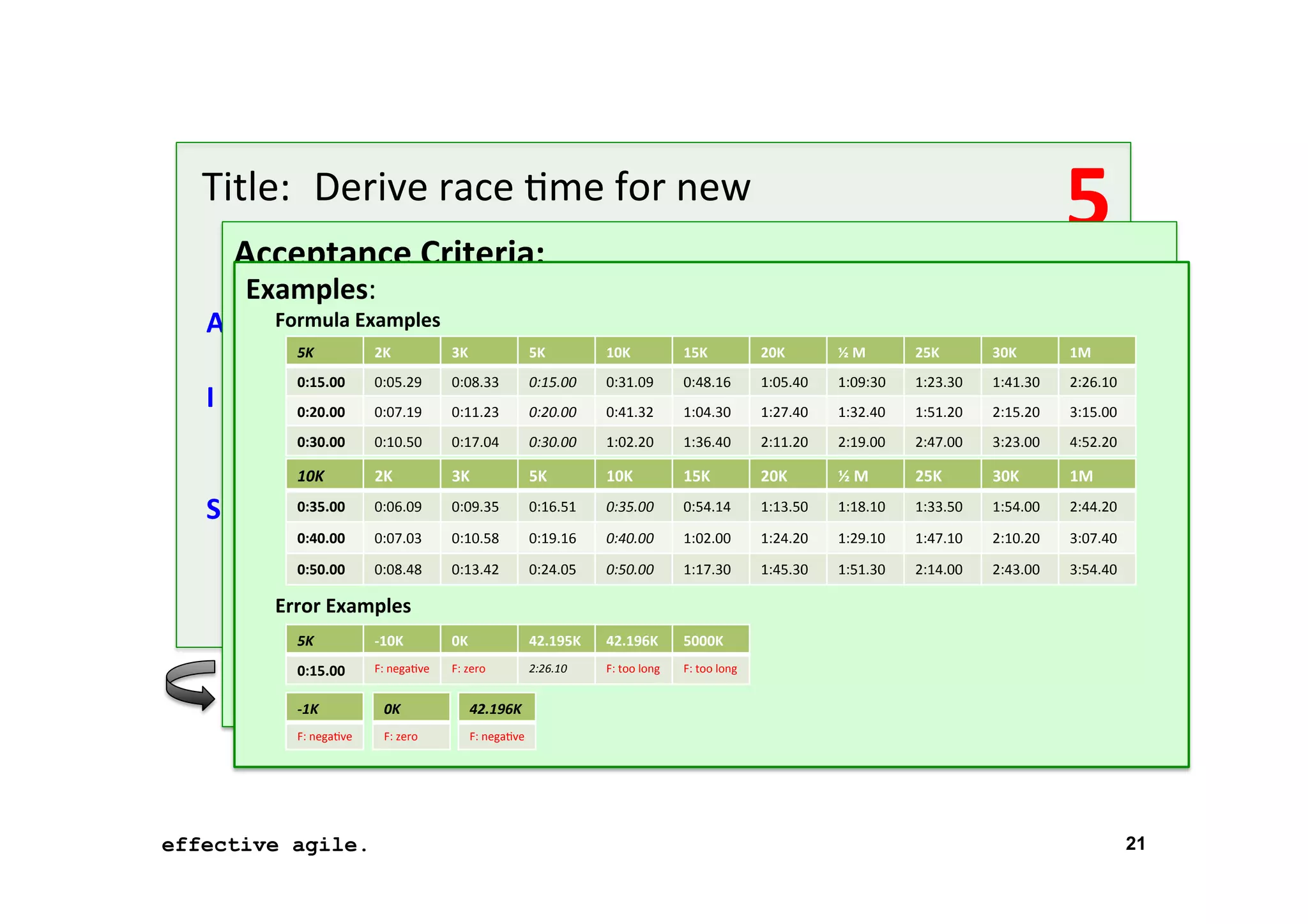Select cell 0:10.50
Screen dimensions: 1308x924
[x=401, y=443]
